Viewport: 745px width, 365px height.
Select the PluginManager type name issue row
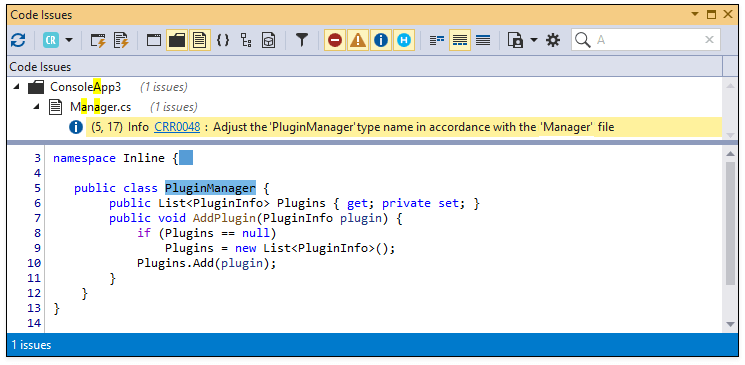404,127
